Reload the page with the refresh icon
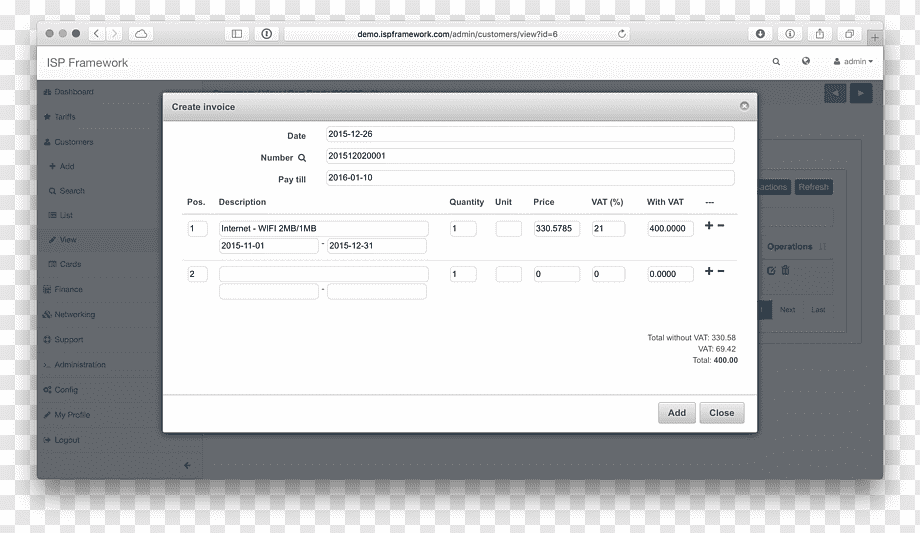920x533 pixels. click(622, 34)
